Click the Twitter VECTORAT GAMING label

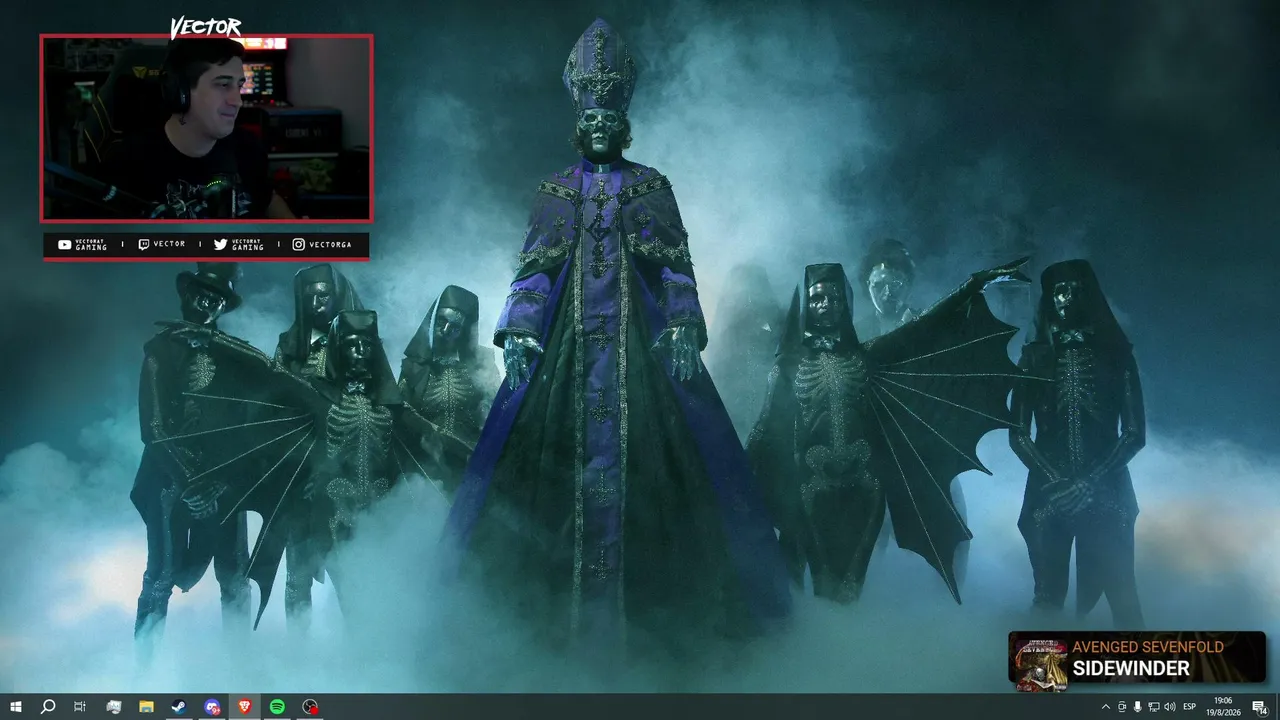[x=239, y=245]
